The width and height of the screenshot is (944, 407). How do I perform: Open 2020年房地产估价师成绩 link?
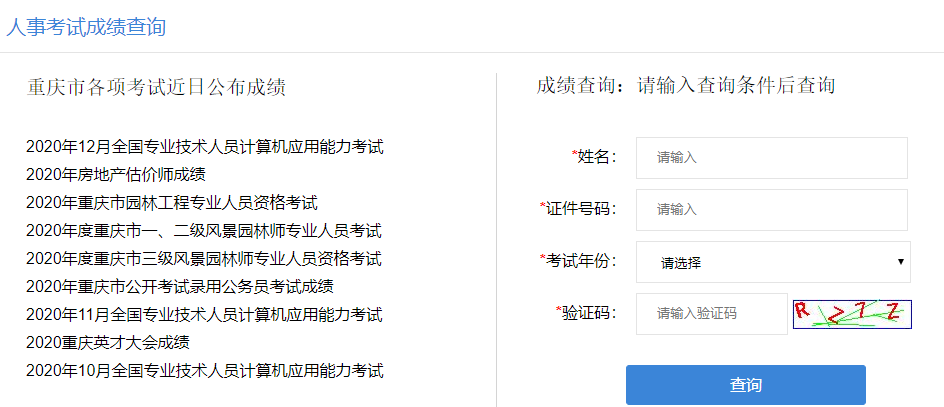[116, 175]
